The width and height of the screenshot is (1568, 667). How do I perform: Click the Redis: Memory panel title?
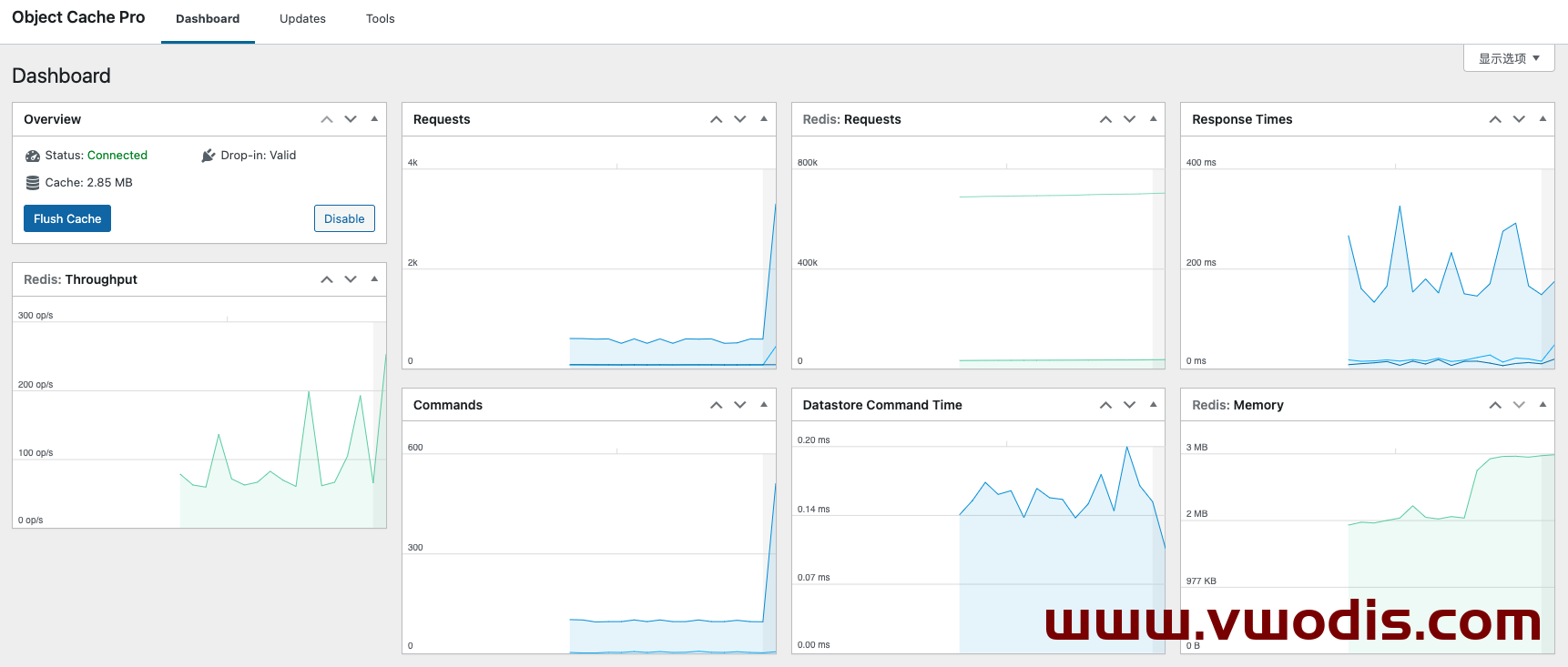(x=1237, y=405)
